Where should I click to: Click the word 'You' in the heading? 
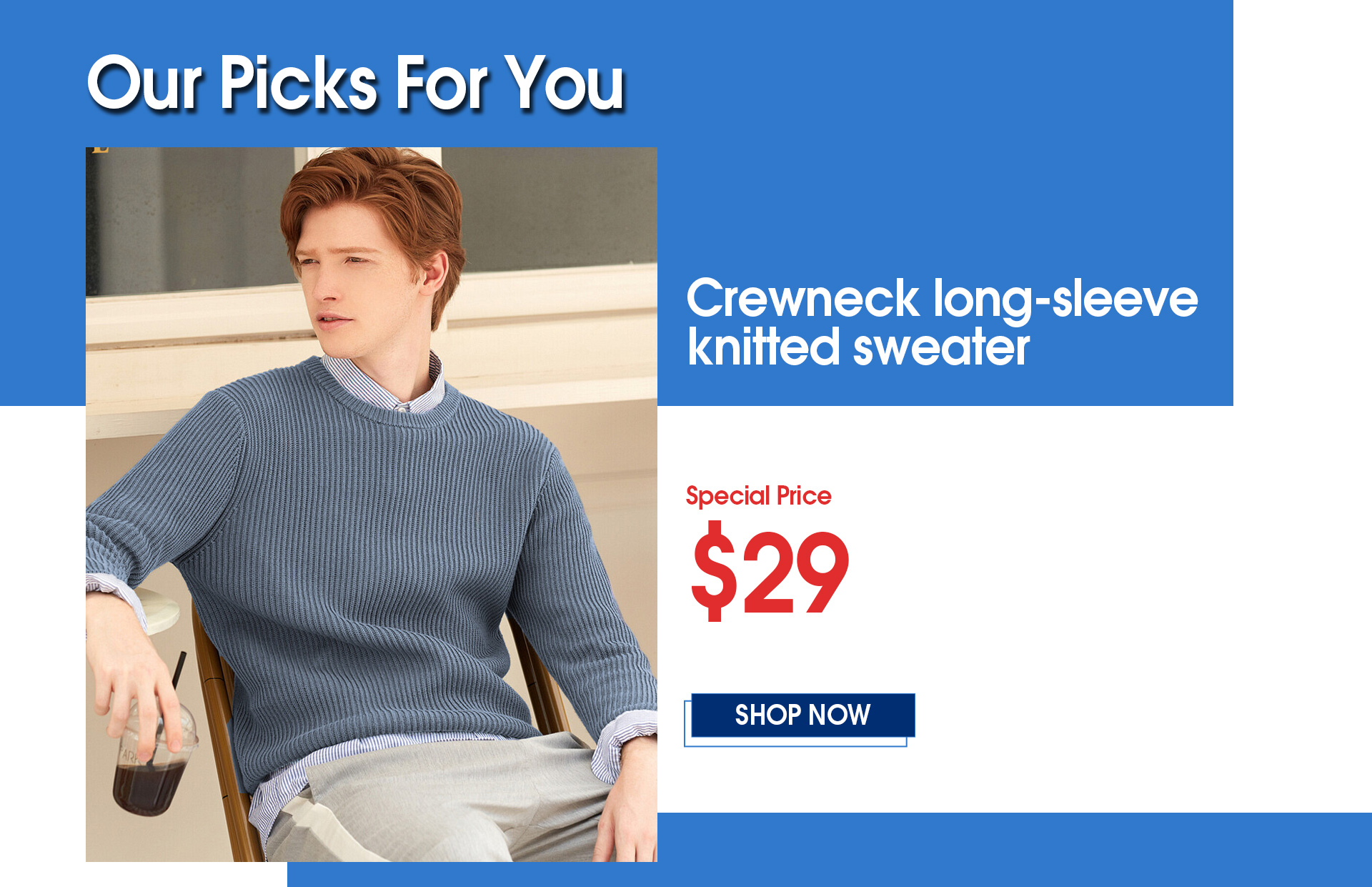(565, 83)
